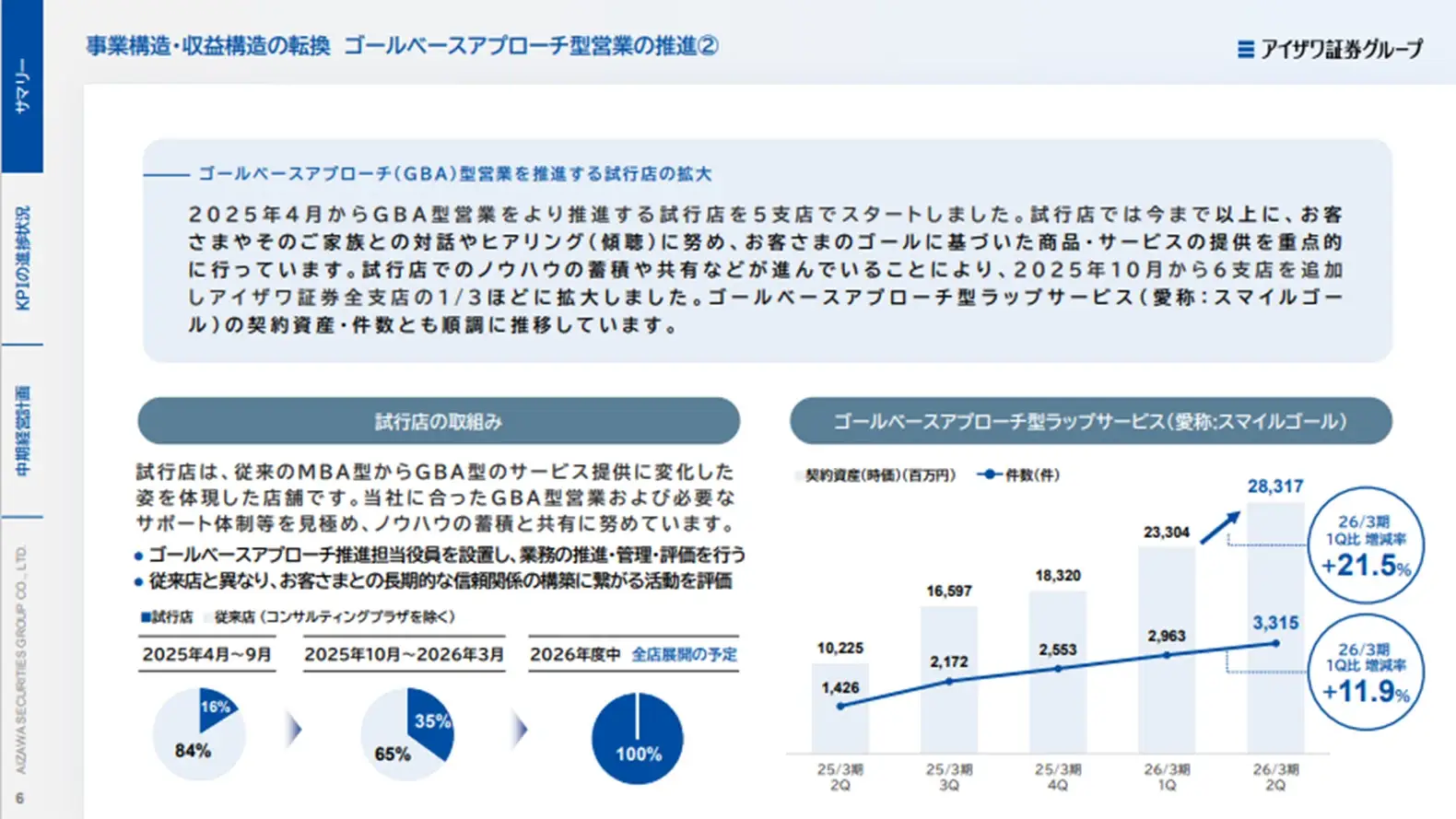
Task: Go to the 中期経営計画 sidebar tab
Action: coord(22,430)
